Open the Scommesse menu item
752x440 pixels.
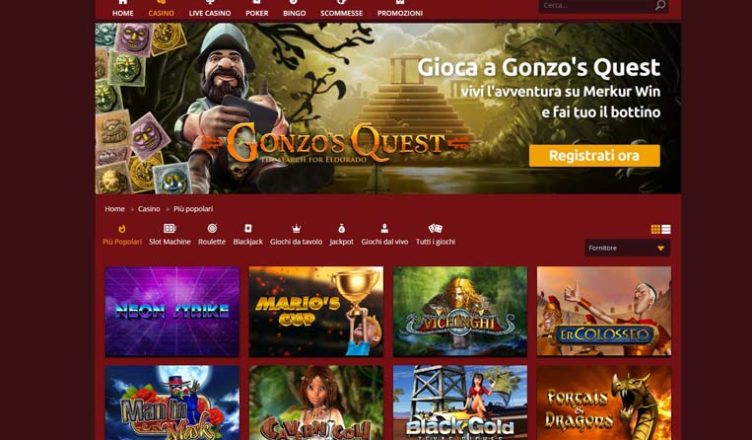(341, 13)
